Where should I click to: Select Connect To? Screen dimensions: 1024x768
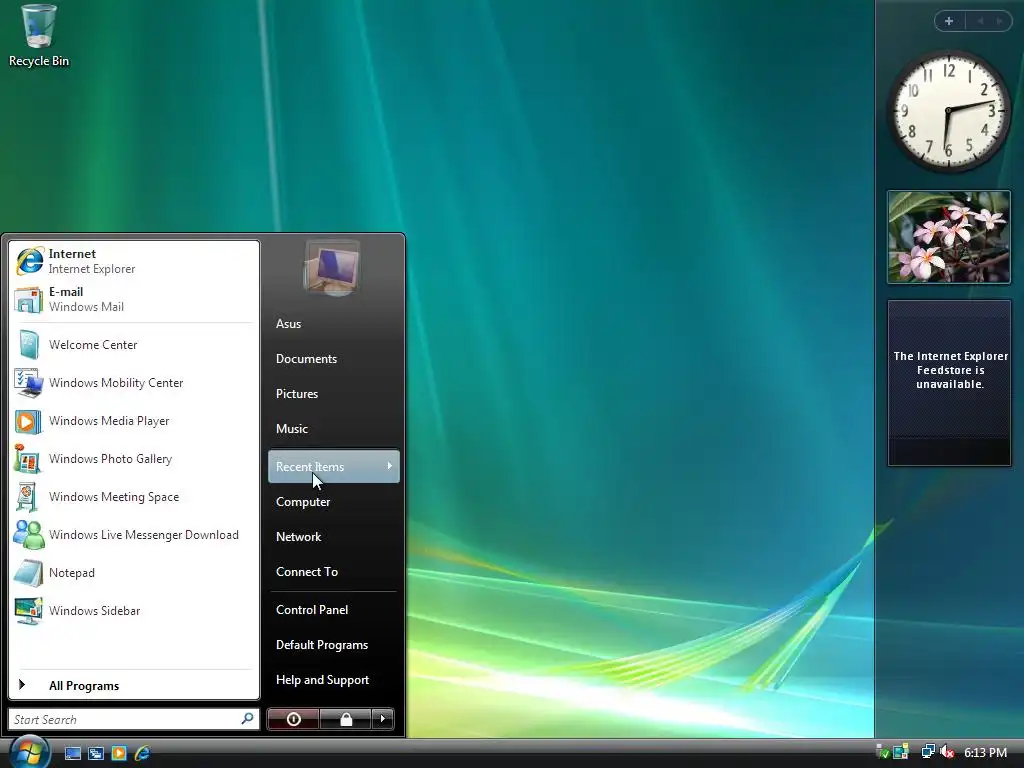[x=334, y=571]
